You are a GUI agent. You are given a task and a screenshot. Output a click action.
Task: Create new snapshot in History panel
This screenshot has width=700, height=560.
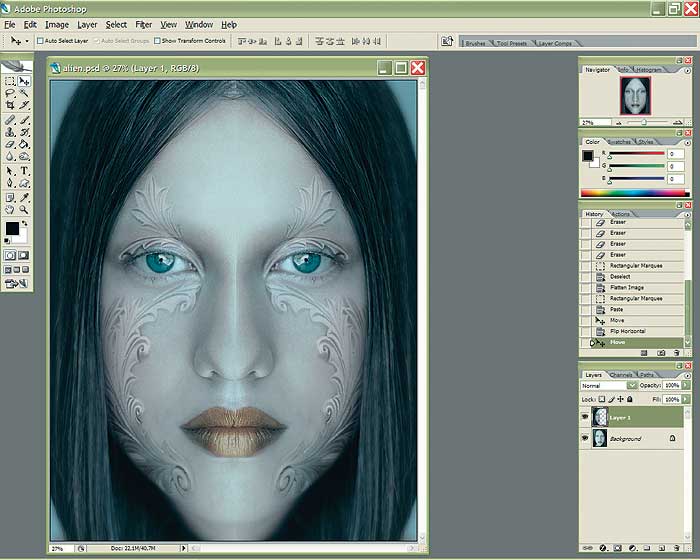[x=661, y=353]
